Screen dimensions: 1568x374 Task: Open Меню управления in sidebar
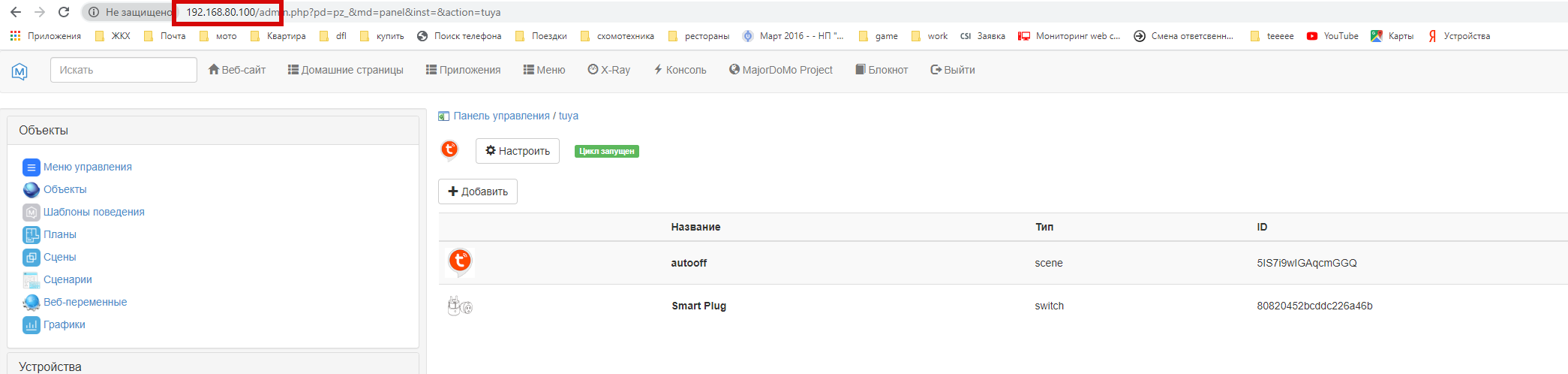click(x=87, y=167)
